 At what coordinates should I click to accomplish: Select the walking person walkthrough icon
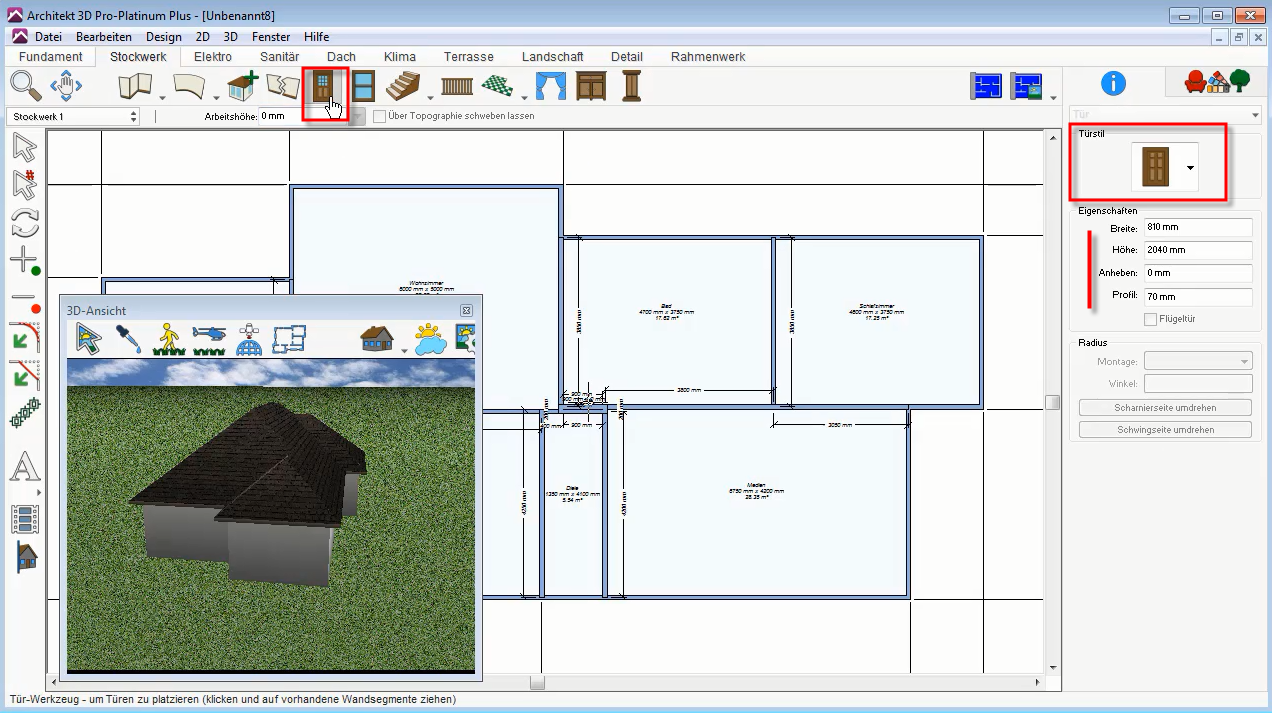point(169,339)
